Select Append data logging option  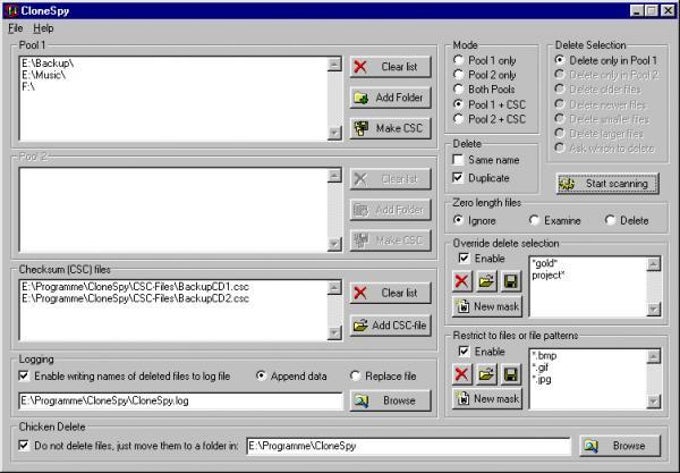coord(291,376)
